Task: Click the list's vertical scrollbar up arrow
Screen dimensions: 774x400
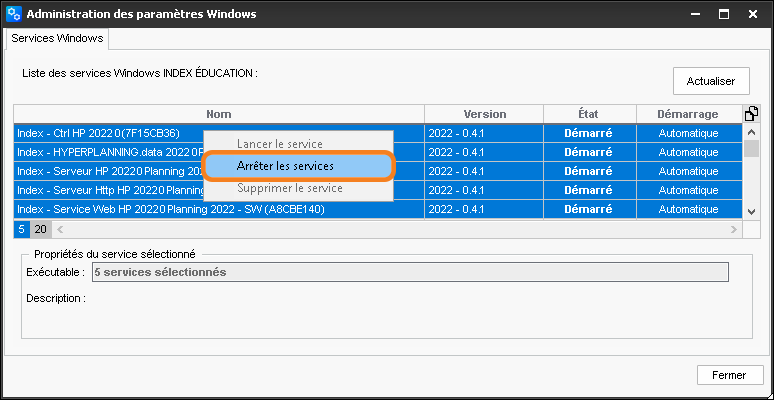Action: tap(751, 132)
